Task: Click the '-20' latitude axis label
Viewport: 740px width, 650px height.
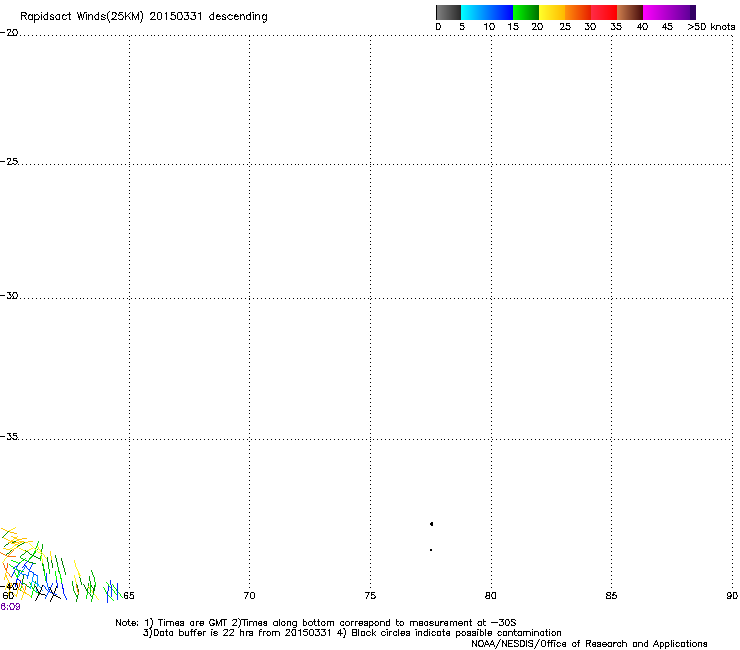Action: (x=9, y=33)
